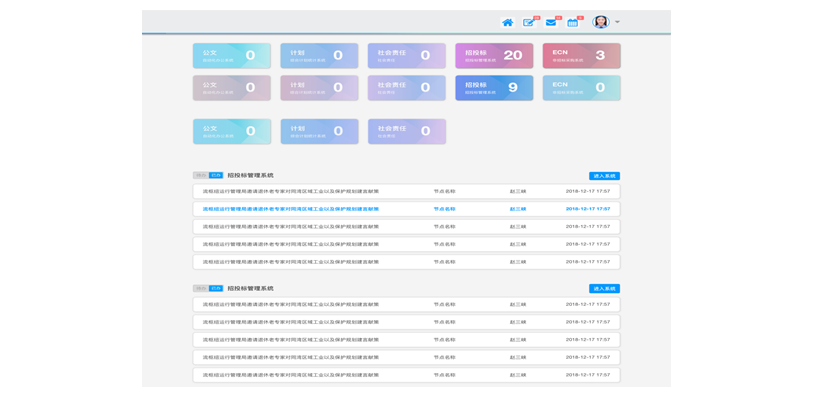Click the first section's 进入系统 button
814x398 pixels.
pos(604,176)
